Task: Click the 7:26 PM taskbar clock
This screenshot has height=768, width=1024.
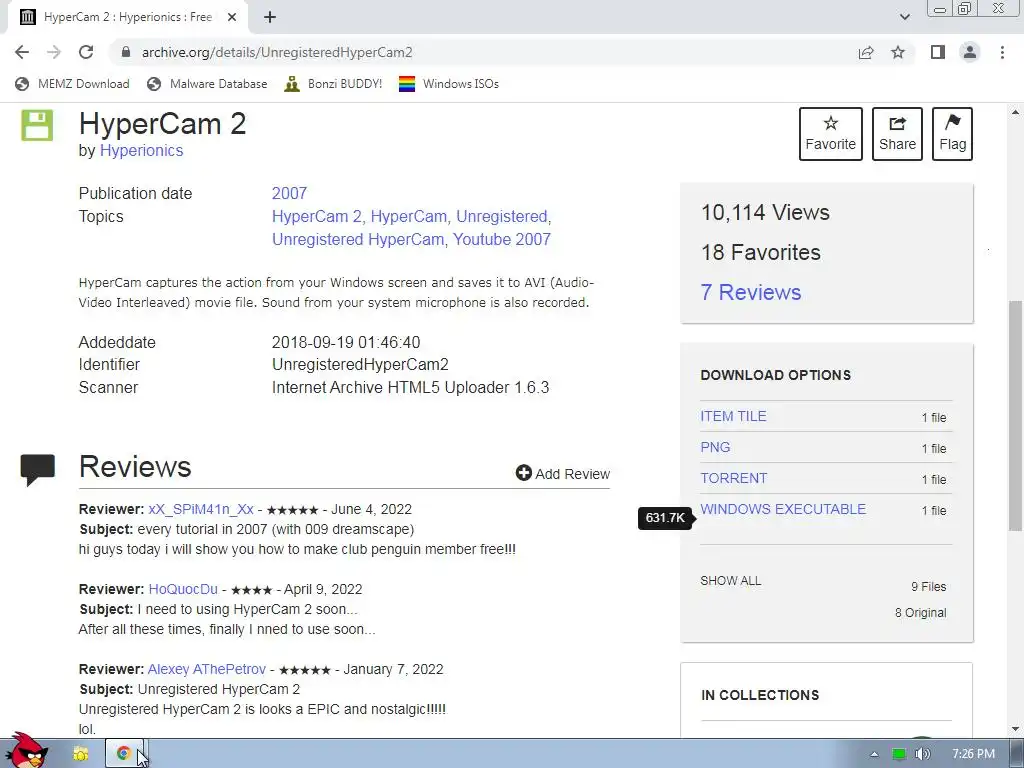Action: point(973,754)
